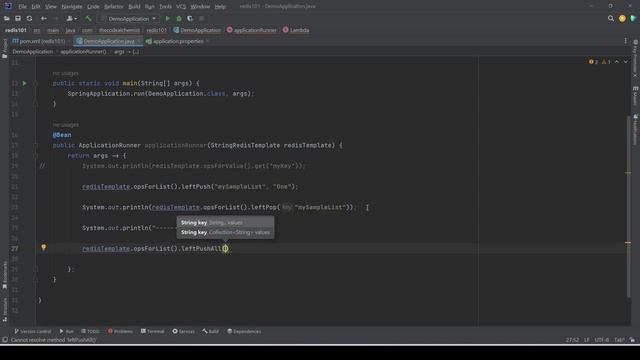Open Search Everywhere magnifier icon
Screen dimensions: 640x360
pos(611,18)
